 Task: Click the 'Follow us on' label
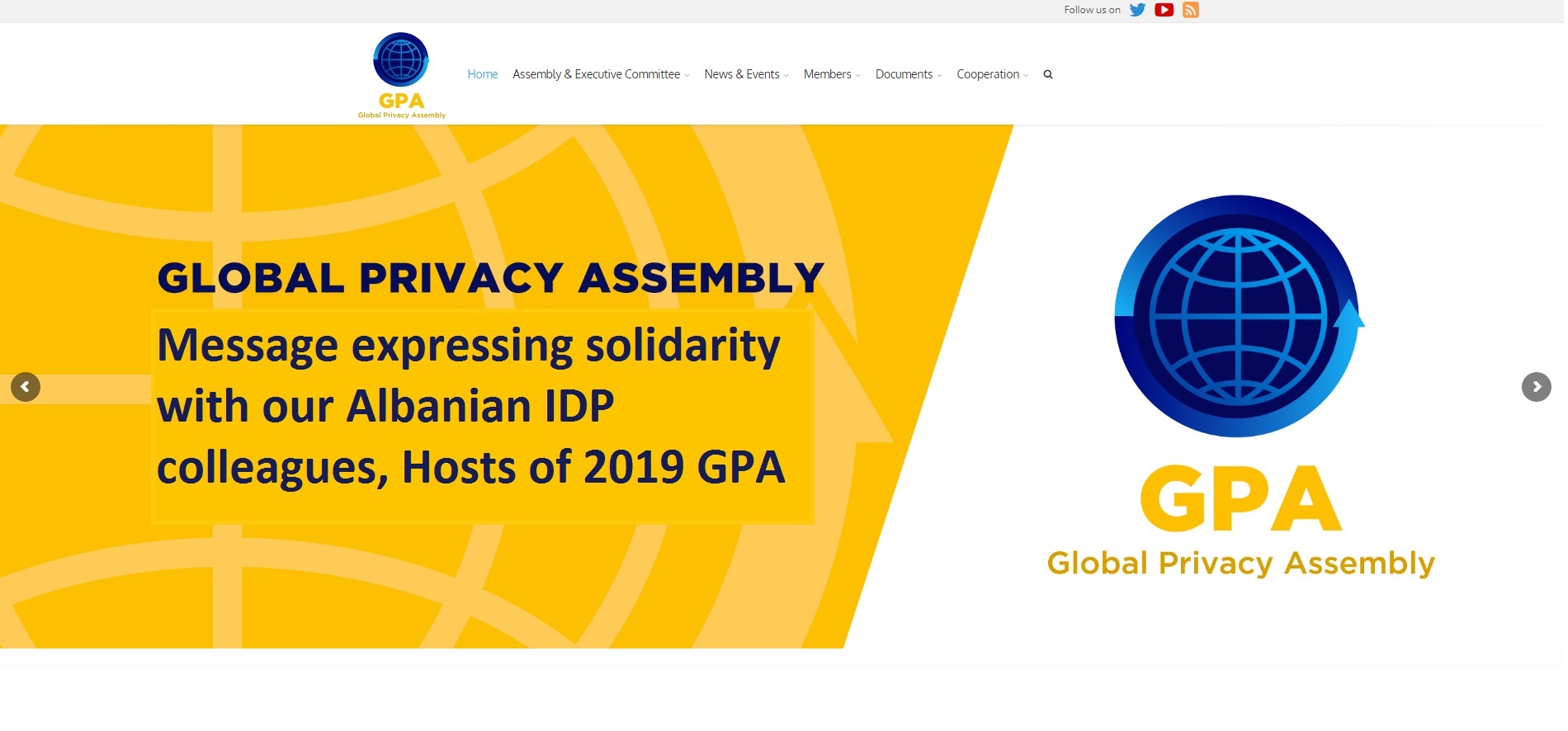coord(1092,10)
